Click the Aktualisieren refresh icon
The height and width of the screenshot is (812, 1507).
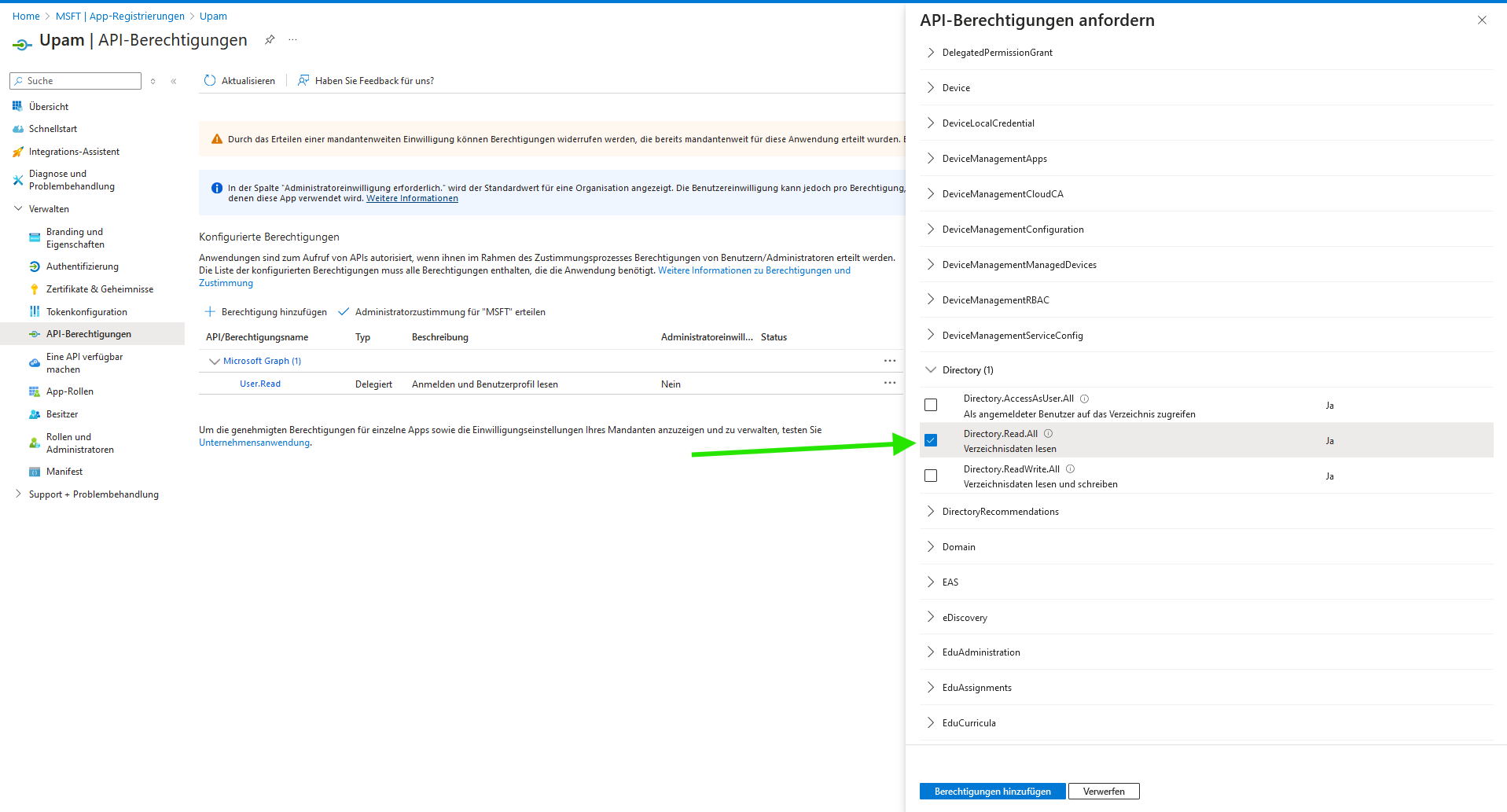pos(210,80)
